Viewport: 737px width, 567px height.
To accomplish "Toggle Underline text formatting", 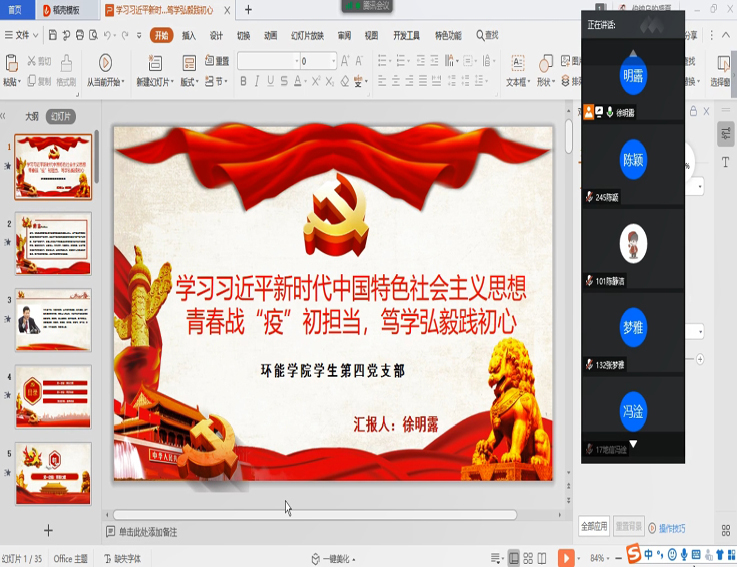I will click(x=273, y=81).
